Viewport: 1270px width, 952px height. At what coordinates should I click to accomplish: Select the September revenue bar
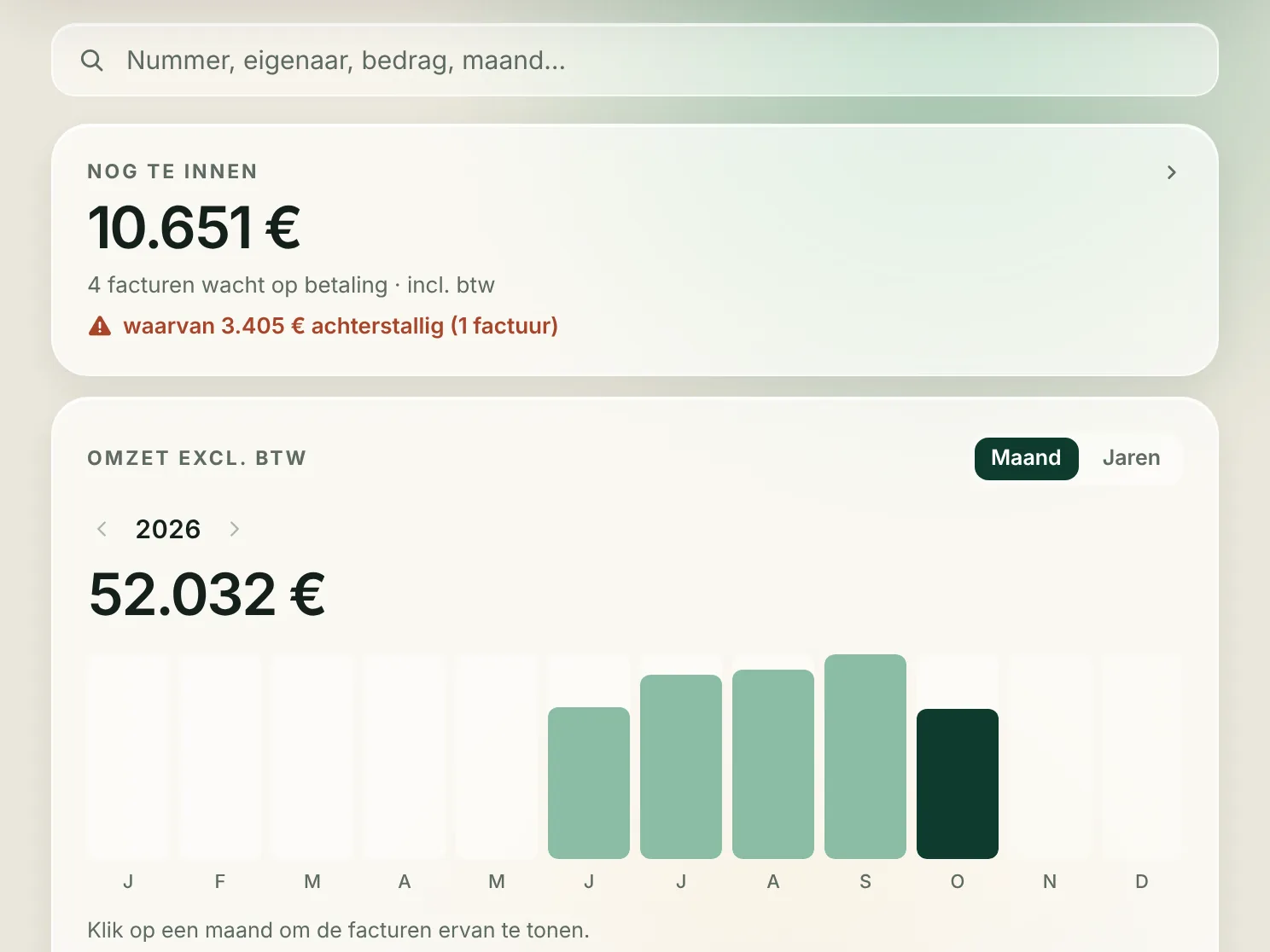click(x=865, y=756)
